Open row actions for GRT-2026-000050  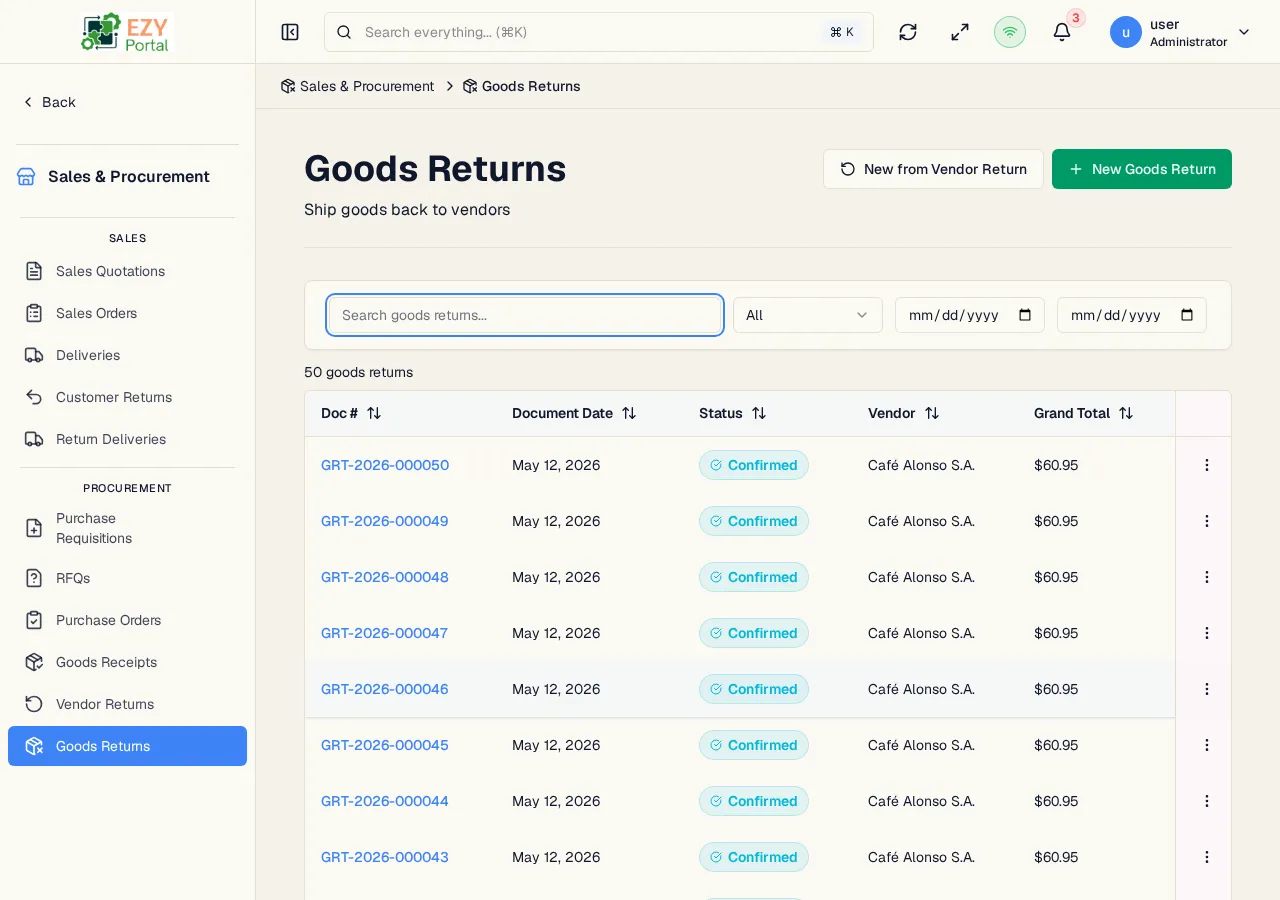pyautogui.click(x=1207, y=465)
